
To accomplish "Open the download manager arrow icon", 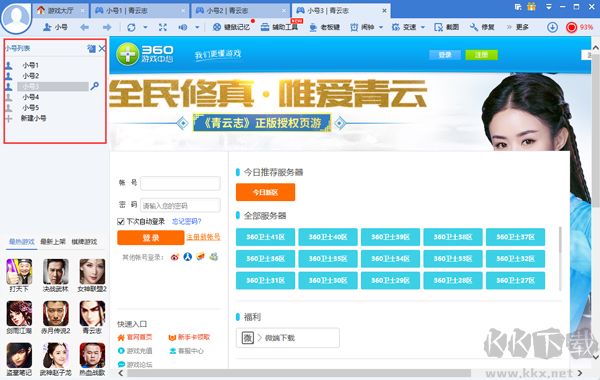I will pyautogui.click(x=552, y=27).
